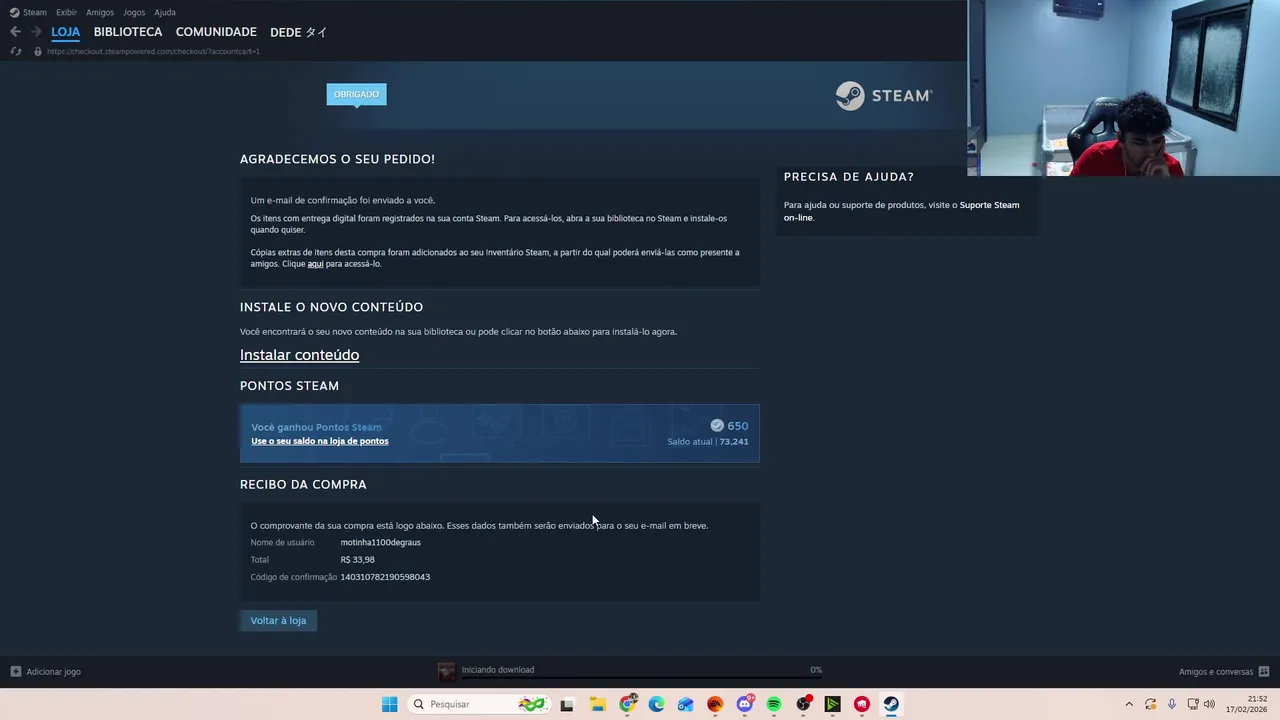Click the Steam Points coin icon beside 650
The height and width of the screenshot is (720, 1280).
click(x=717, y=426)
